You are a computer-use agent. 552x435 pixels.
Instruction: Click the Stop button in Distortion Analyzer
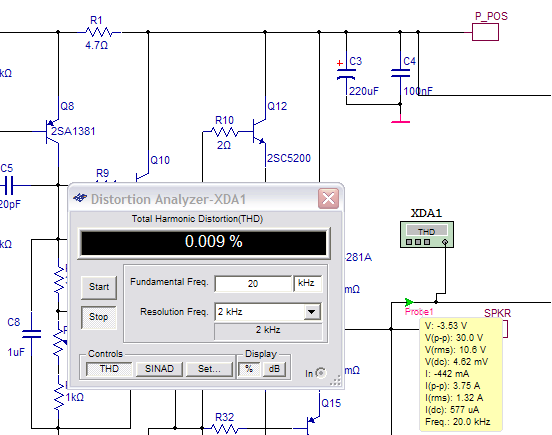click(x=99, y=317)
